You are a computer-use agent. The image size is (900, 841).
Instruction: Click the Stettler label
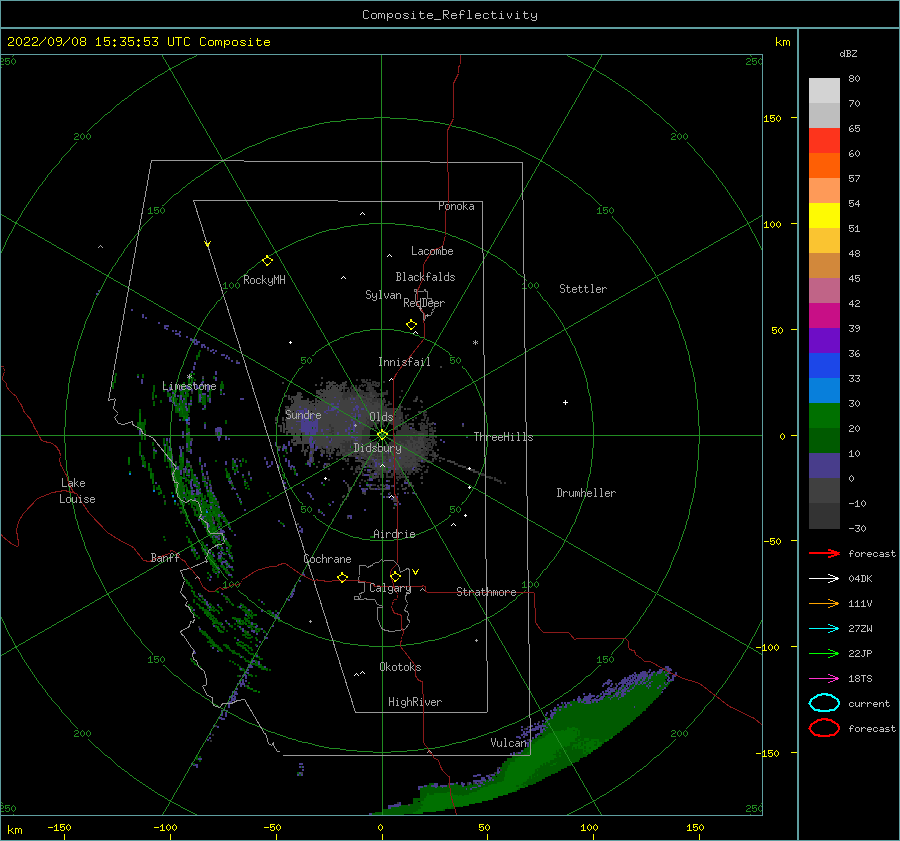pyautogui.click(x=583, y=289)
